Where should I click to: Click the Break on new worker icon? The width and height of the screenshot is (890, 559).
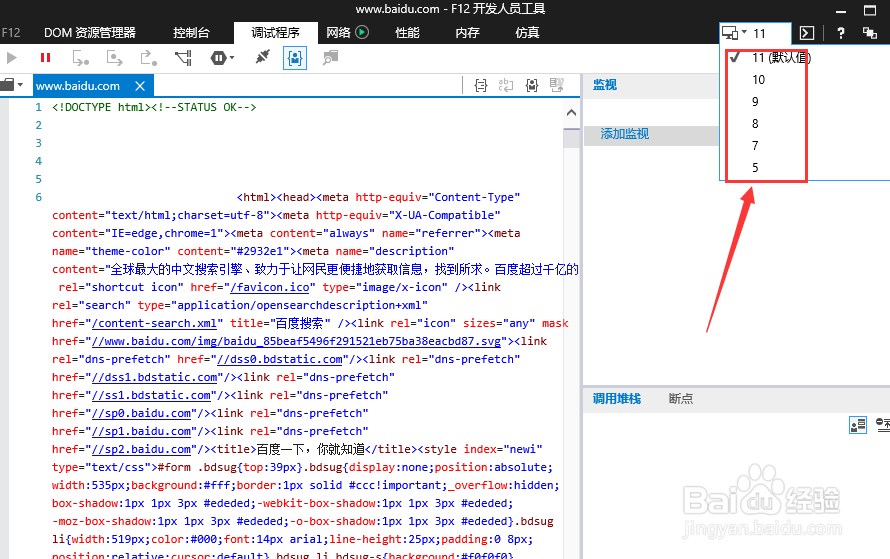click(183, 58)
